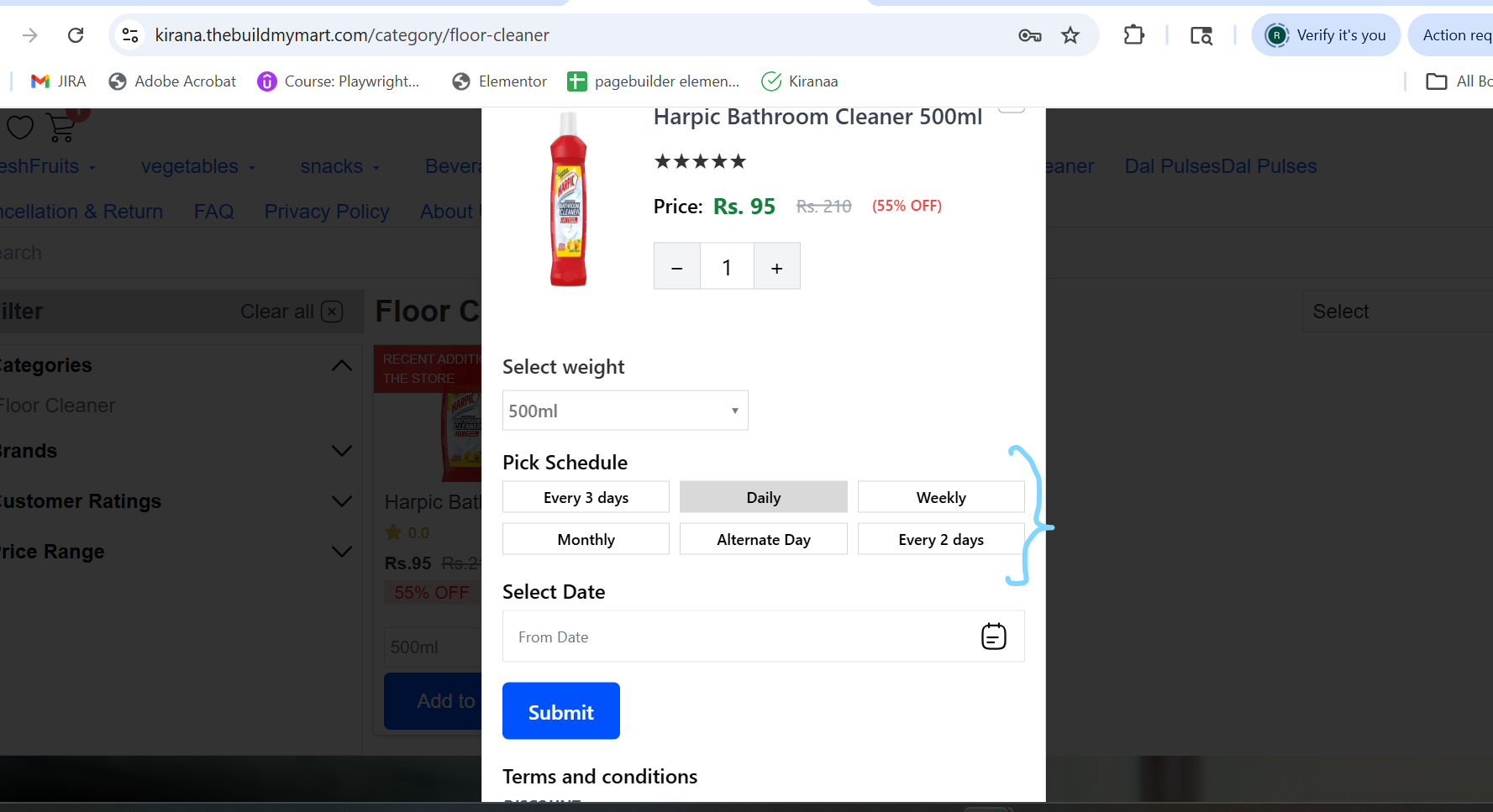
Task: Click the Clear all filters text
Action: [x=277, y=312]
